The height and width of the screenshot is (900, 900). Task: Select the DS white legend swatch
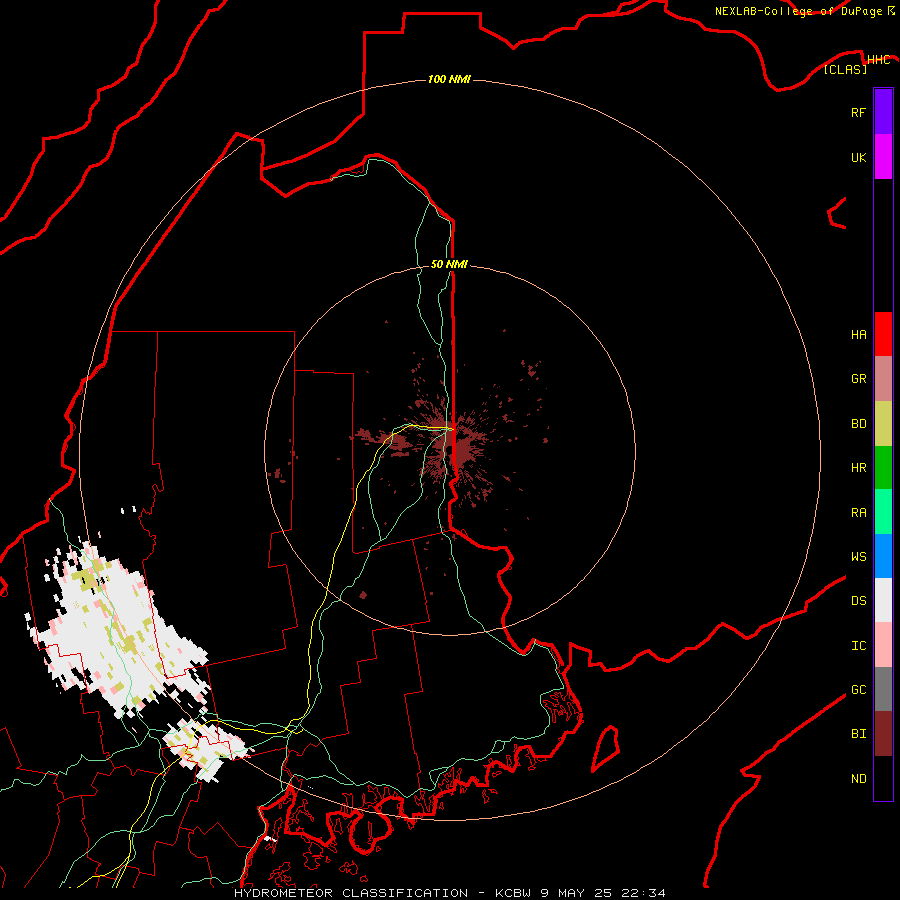883,600
